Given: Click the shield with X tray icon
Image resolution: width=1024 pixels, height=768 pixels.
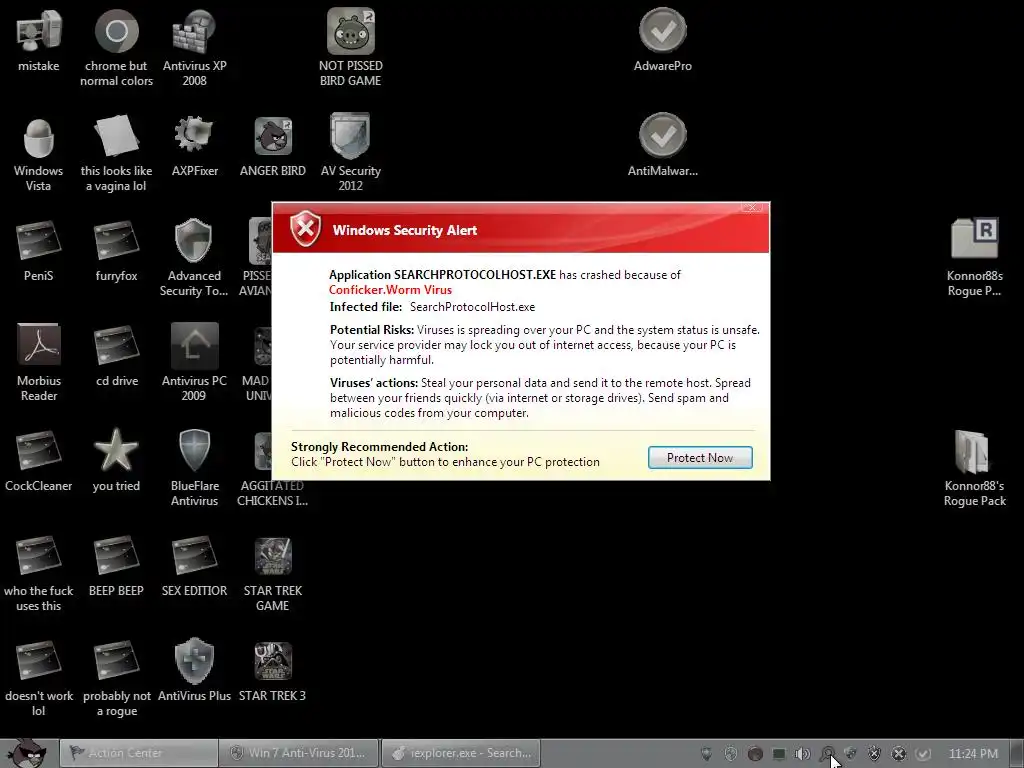Looking at the screenshot, I should [874, 754].
